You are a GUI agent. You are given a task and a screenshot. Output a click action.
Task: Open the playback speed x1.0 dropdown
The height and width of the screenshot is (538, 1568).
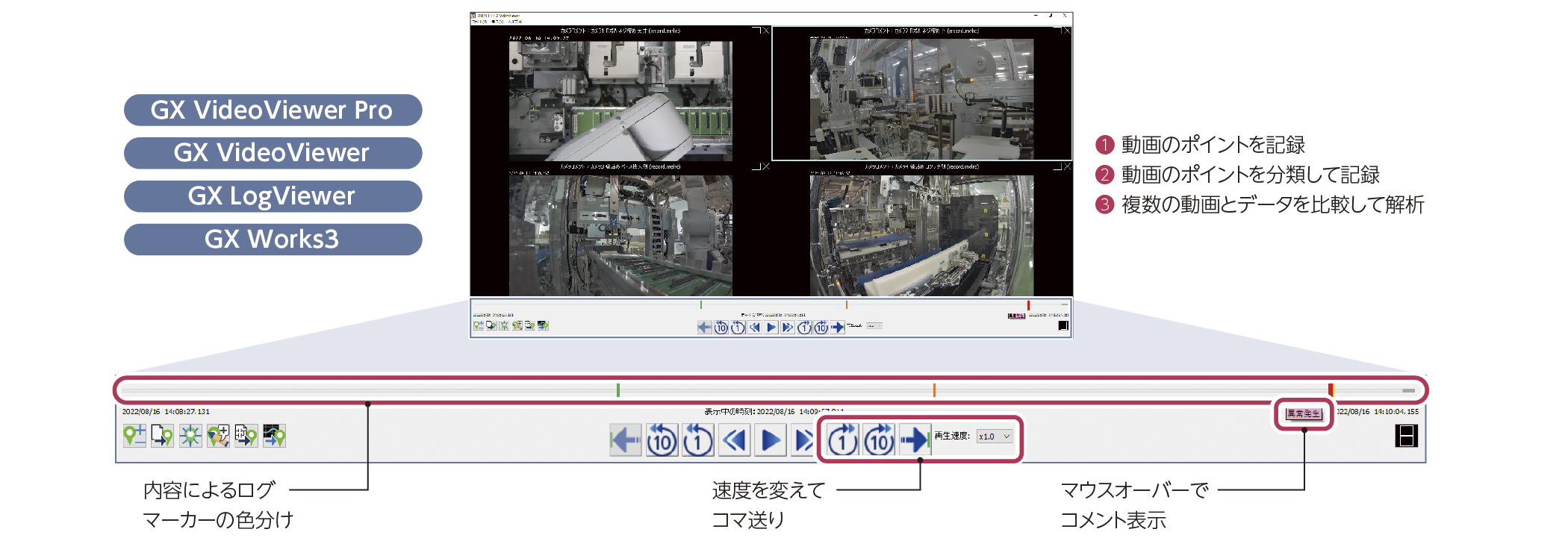tap(995, 437)
